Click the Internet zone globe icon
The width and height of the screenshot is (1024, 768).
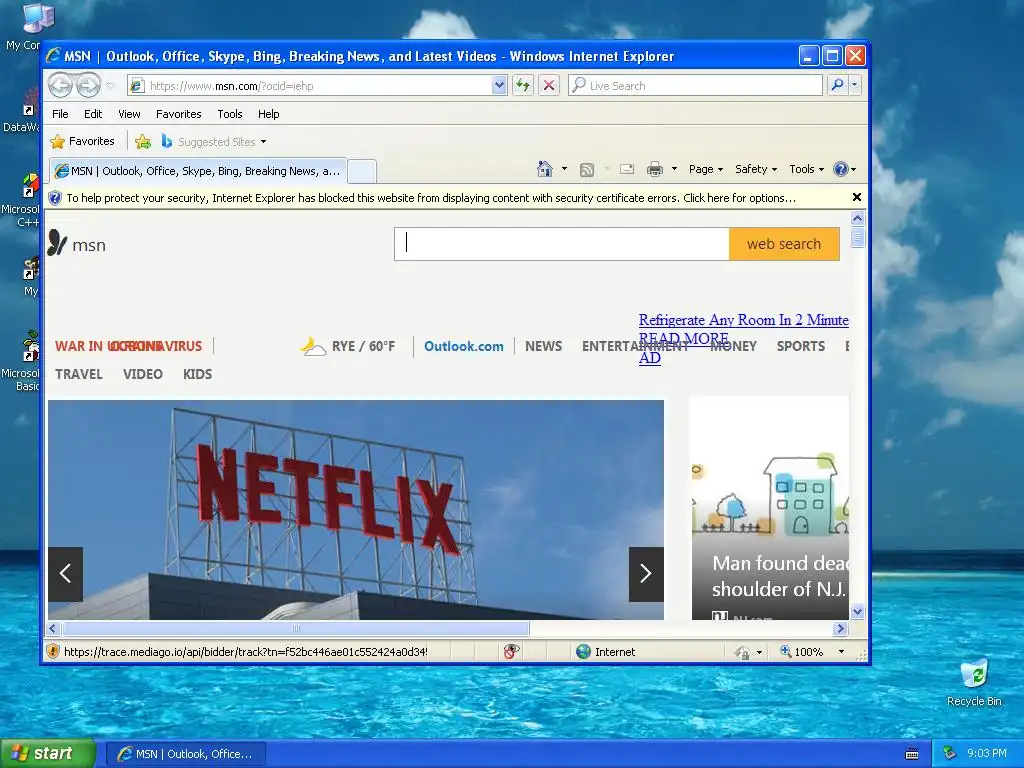point(583,651)
